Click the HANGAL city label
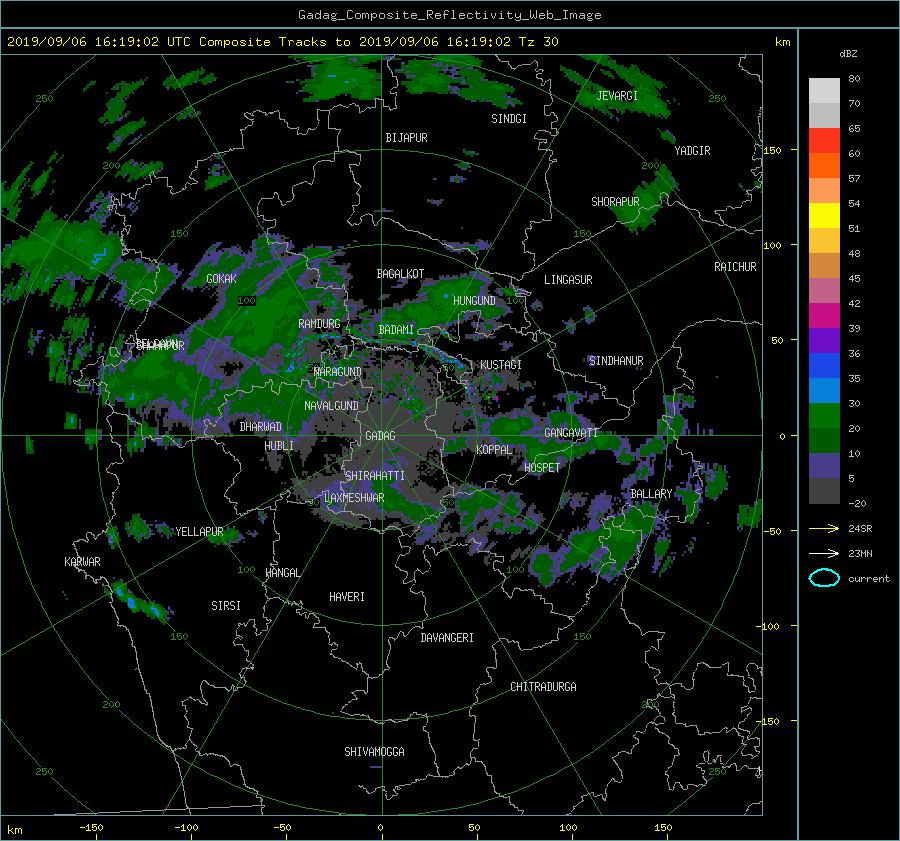Screen dimensions: 900x841 click(x=282, y=573)
